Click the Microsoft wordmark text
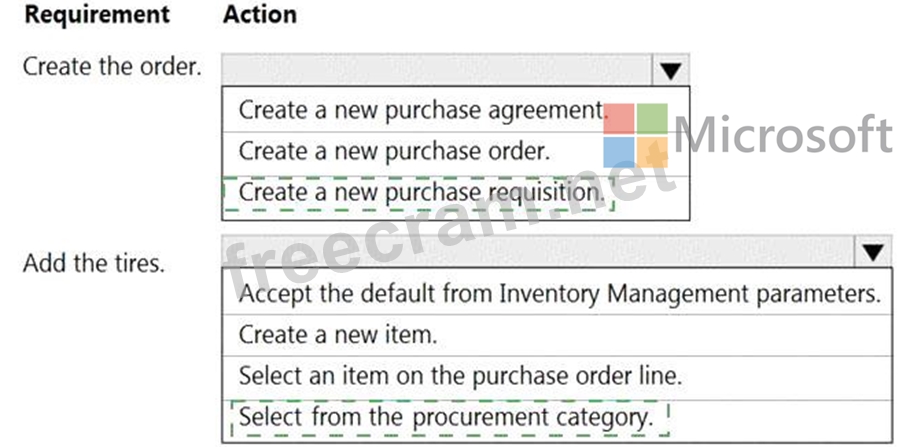The height and width of the screenshot is (447, 898). [x=784, y=134]
